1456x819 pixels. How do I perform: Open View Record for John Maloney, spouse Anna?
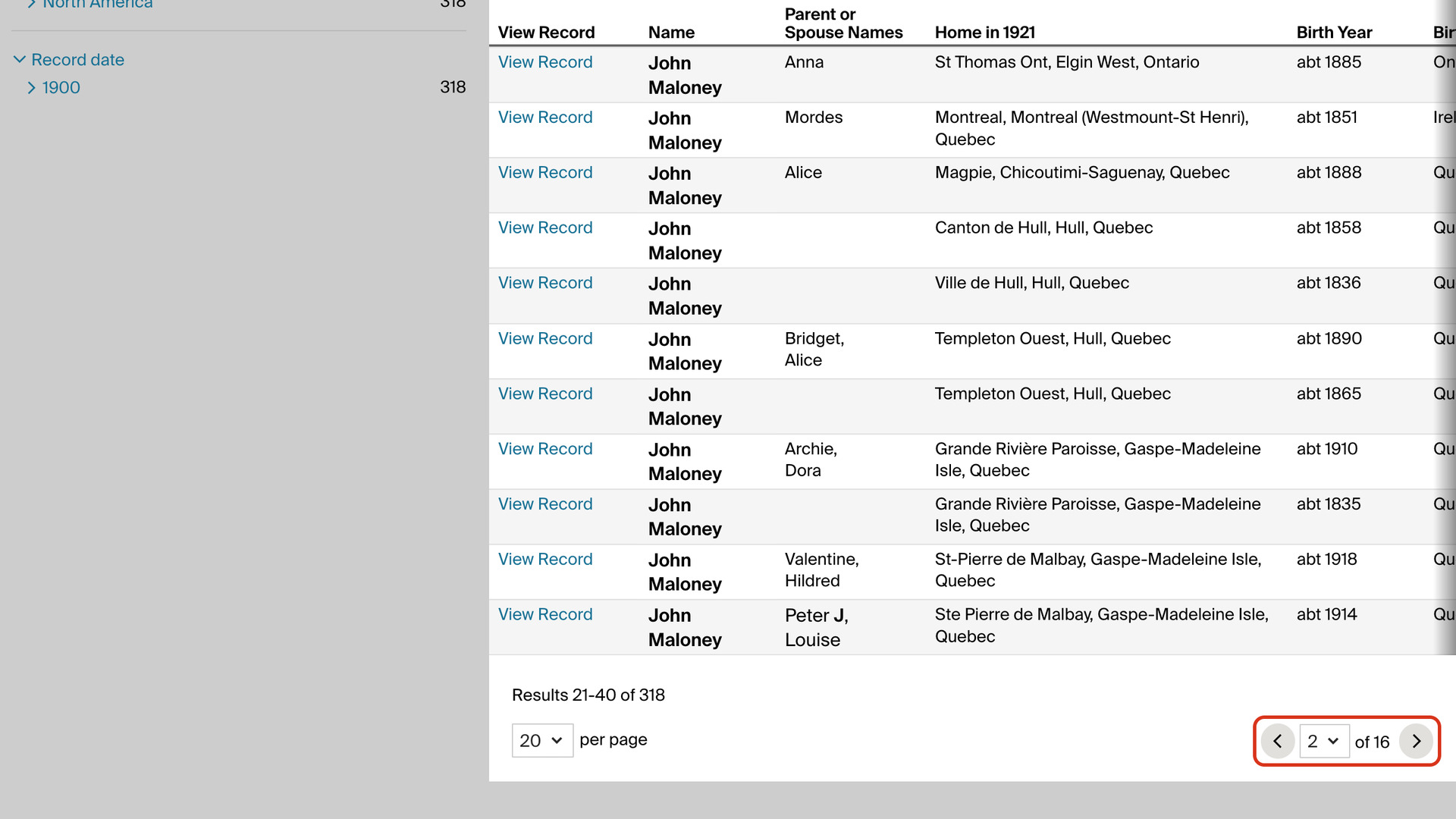click(x=545, y=62)
